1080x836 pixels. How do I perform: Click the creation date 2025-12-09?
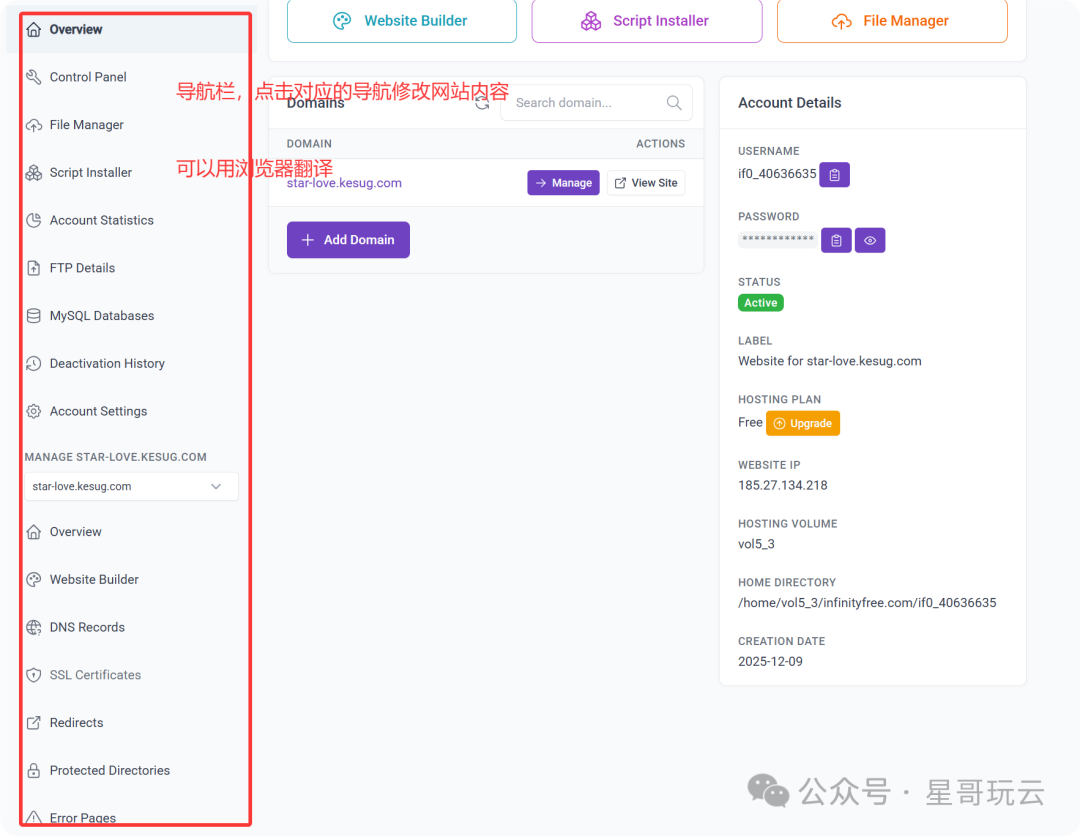click(x=770, y=662)
